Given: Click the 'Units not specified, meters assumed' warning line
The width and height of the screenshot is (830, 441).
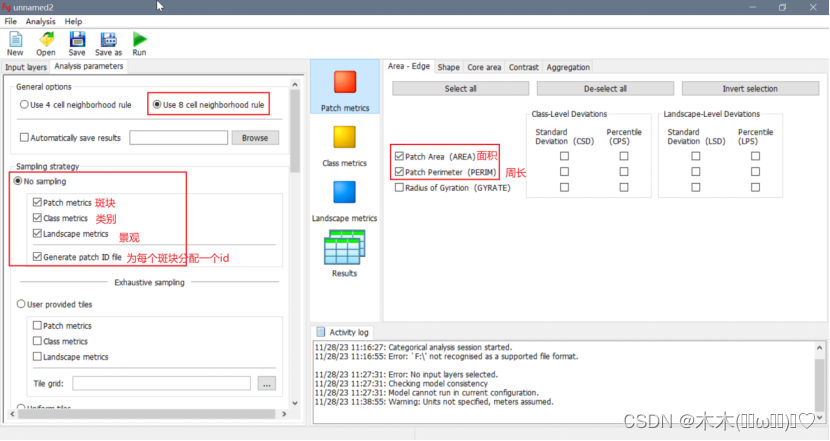Looking at the screenshot, I should pyautogui.click(x=434, y=402).
